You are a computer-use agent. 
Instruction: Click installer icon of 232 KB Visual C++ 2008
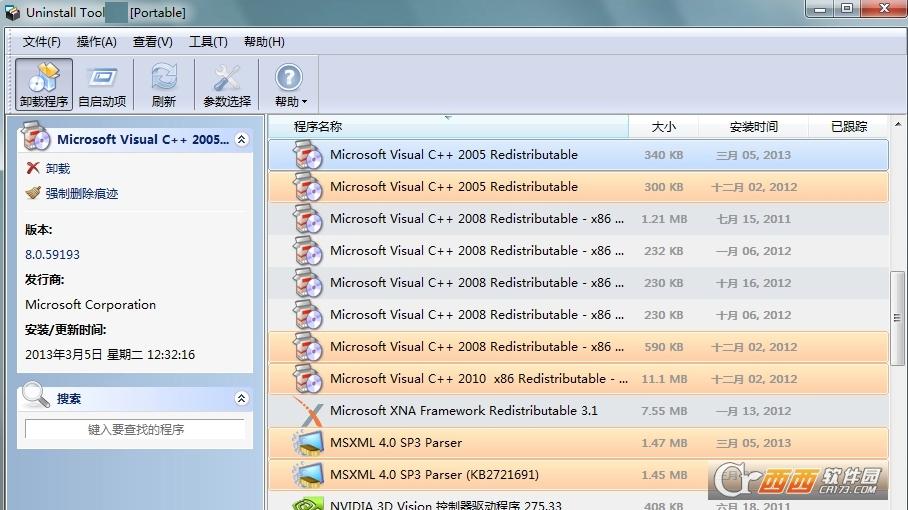click(307, 251)
